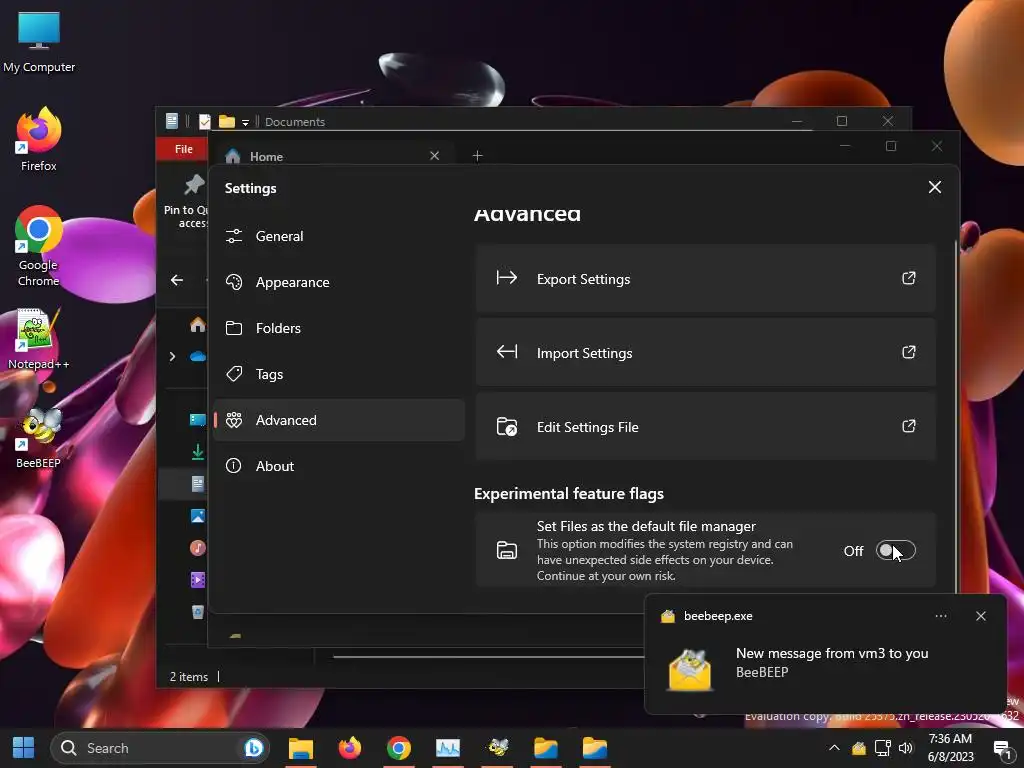Click Pin to Quick access icon
This screenshot has height=768, width=1024.
(x=193, y=185)
